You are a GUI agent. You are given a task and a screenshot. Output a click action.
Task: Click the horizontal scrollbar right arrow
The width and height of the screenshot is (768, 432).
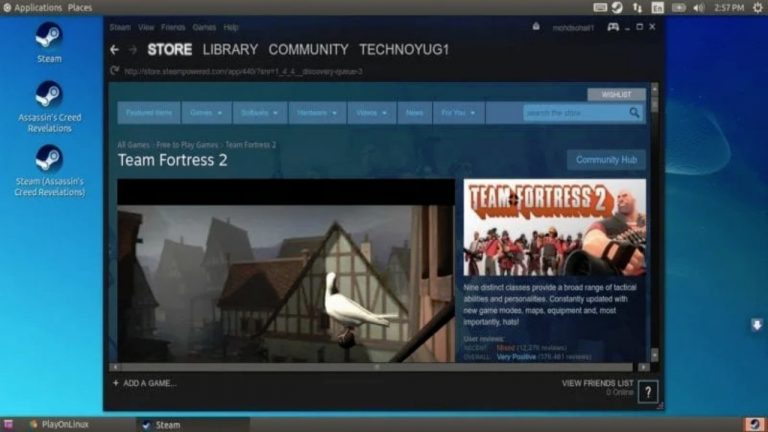click(x=643, y=367)
